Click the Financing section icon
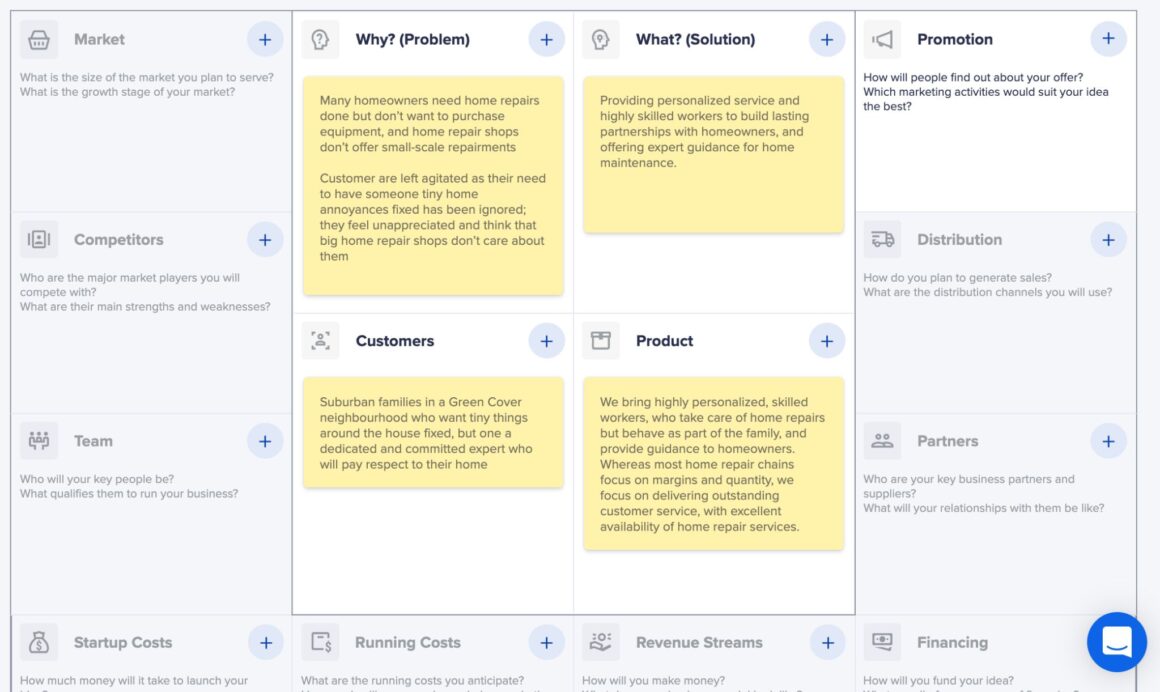This screenshot has width=1160, height=692. click(x=881, y=642)
